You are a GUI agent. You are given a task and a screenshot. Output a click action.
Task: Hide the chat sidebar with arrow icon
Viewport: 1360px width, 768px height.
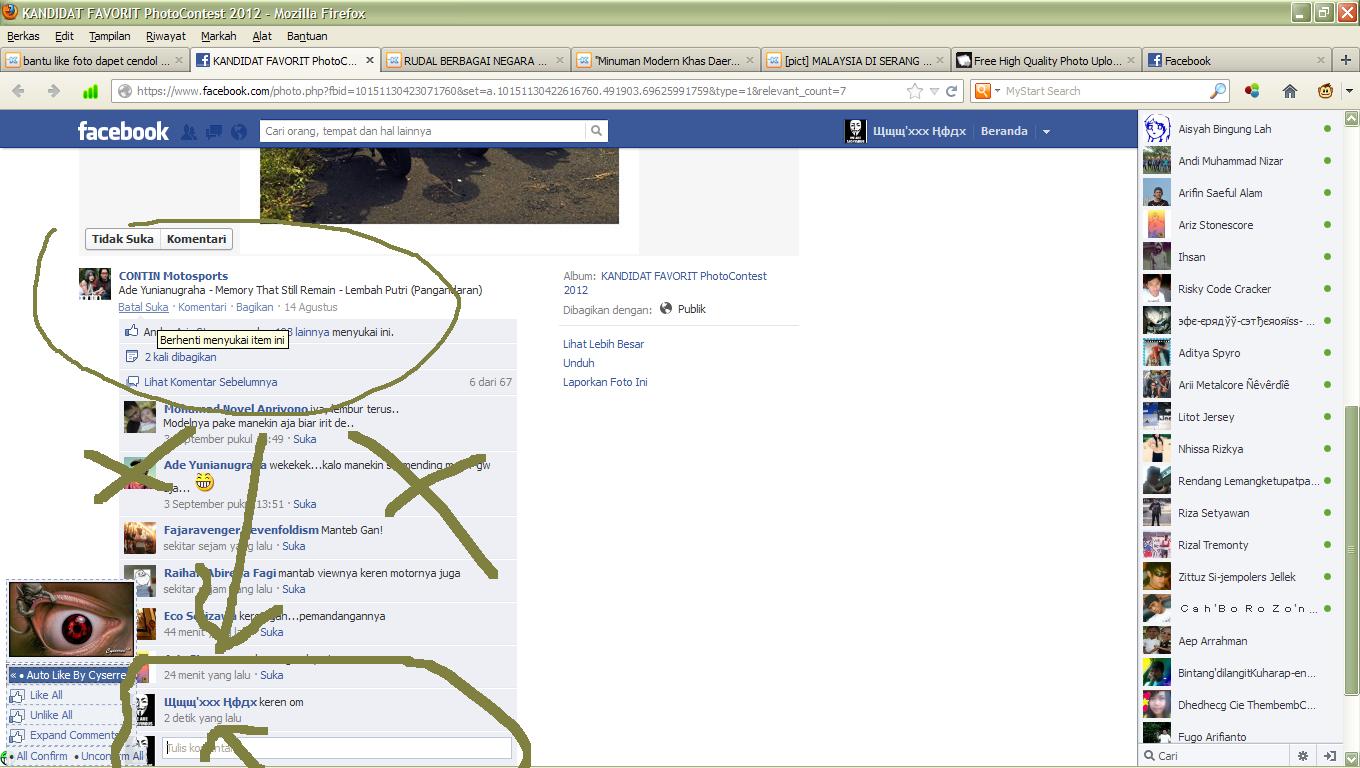tap(1330, 756)
